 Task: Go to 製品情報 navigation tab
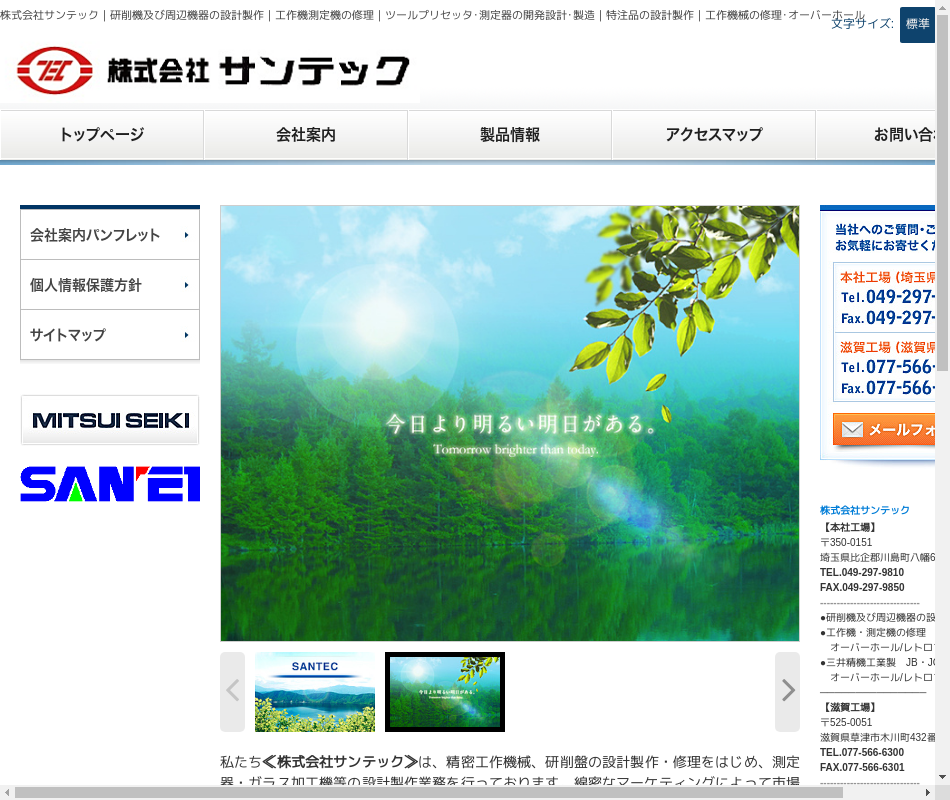tap(510, 135)
